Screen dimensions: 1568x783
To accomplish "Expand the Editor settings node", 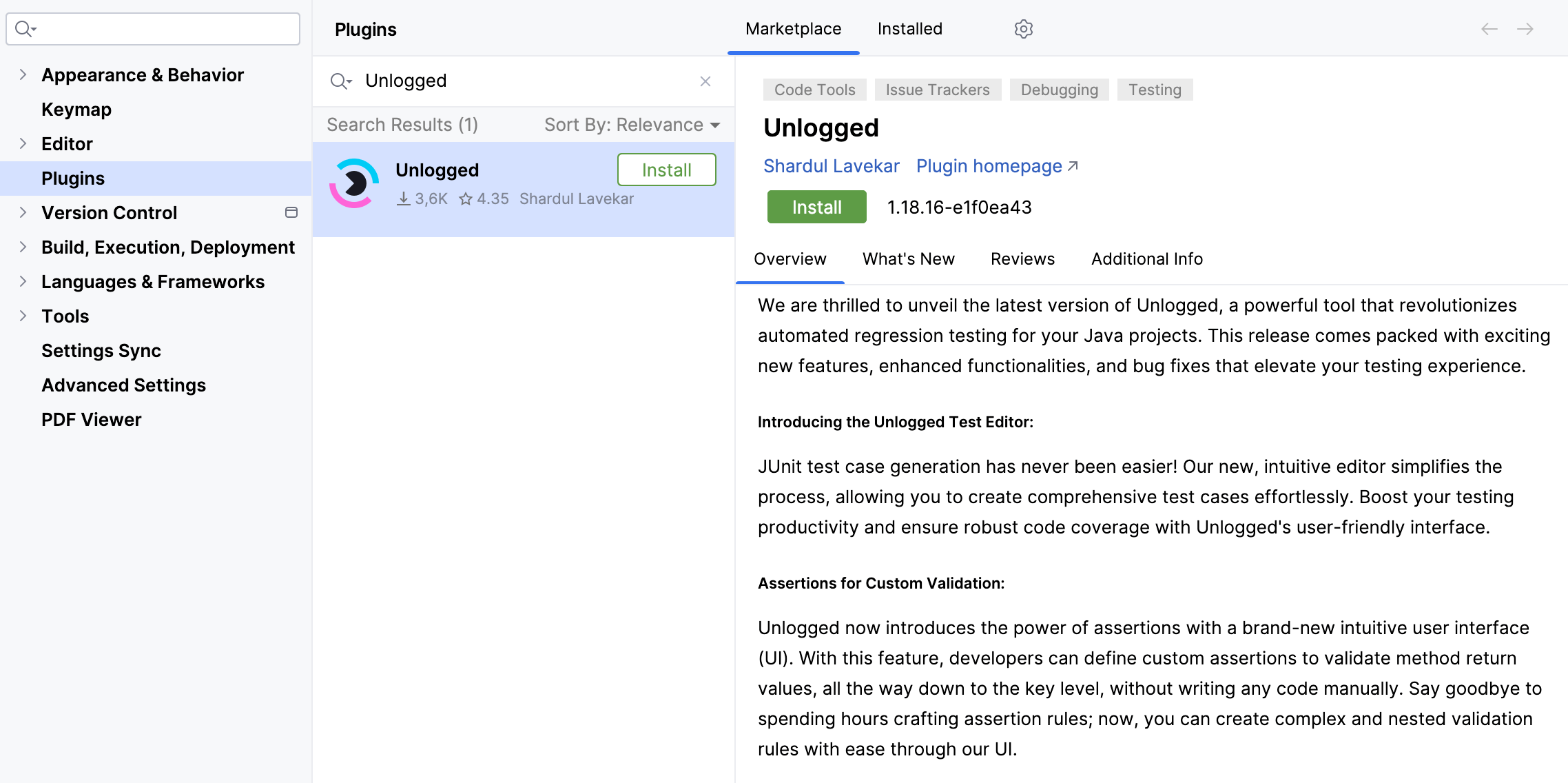I will [x=23, y=143].
